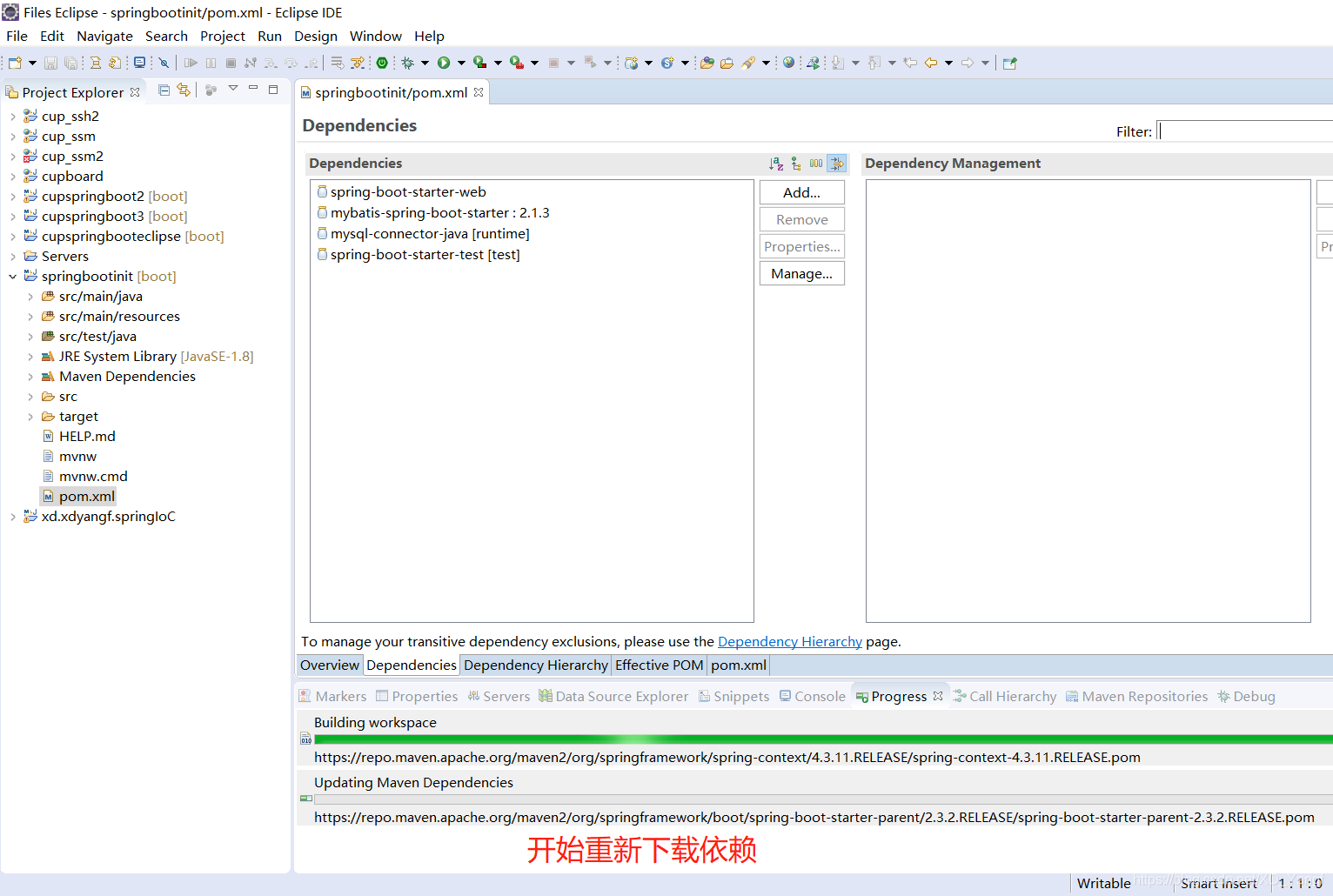Click the External Tools run toolbar icon
1333x896 pixels.
[x=516, y=63]
